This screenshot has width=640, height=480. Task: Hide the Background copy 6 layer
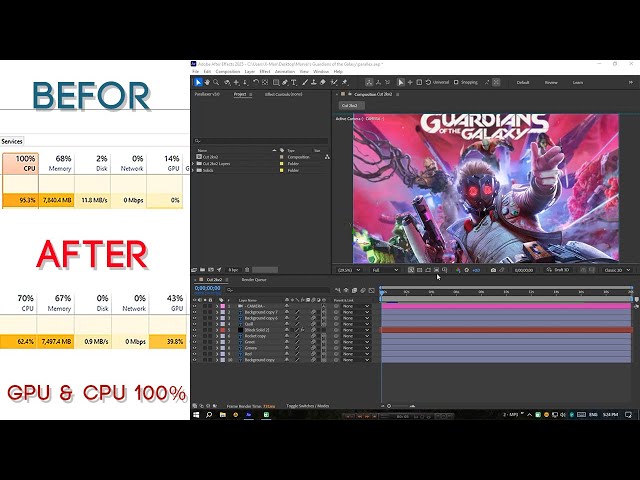[195, 318]
